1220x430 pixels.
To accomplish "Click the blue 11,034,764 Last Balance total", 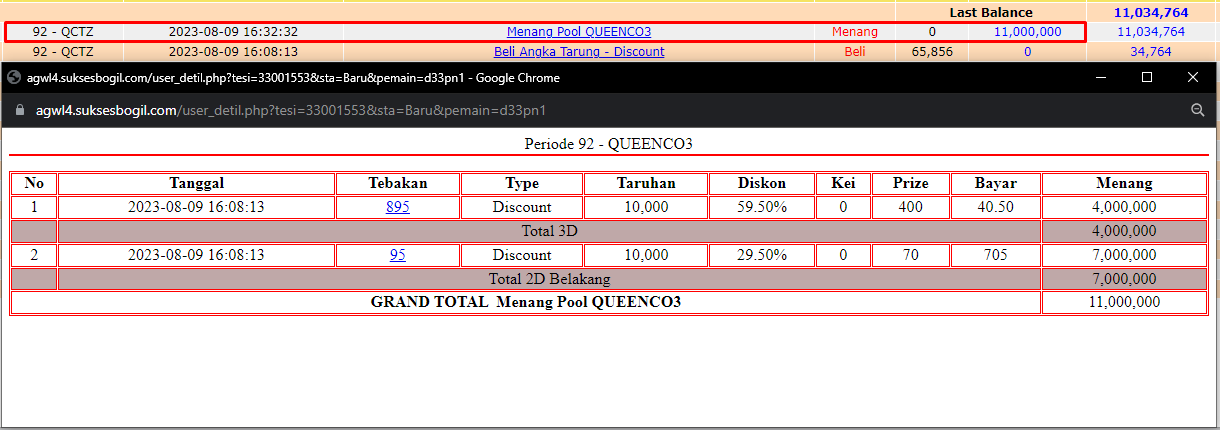I will point(1151,13).
